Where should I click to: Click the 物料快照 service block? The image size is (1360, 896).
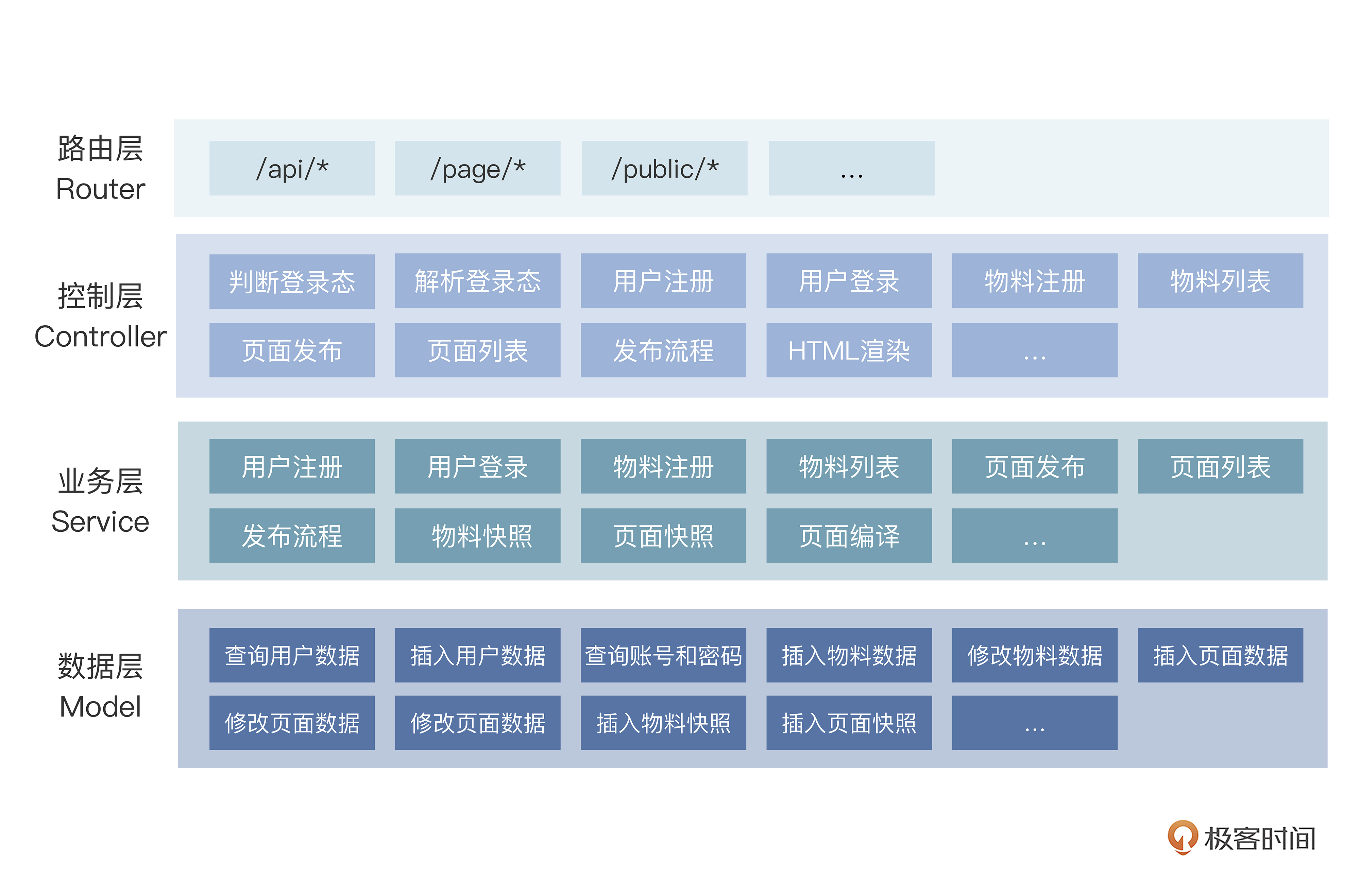pos(477,535)
